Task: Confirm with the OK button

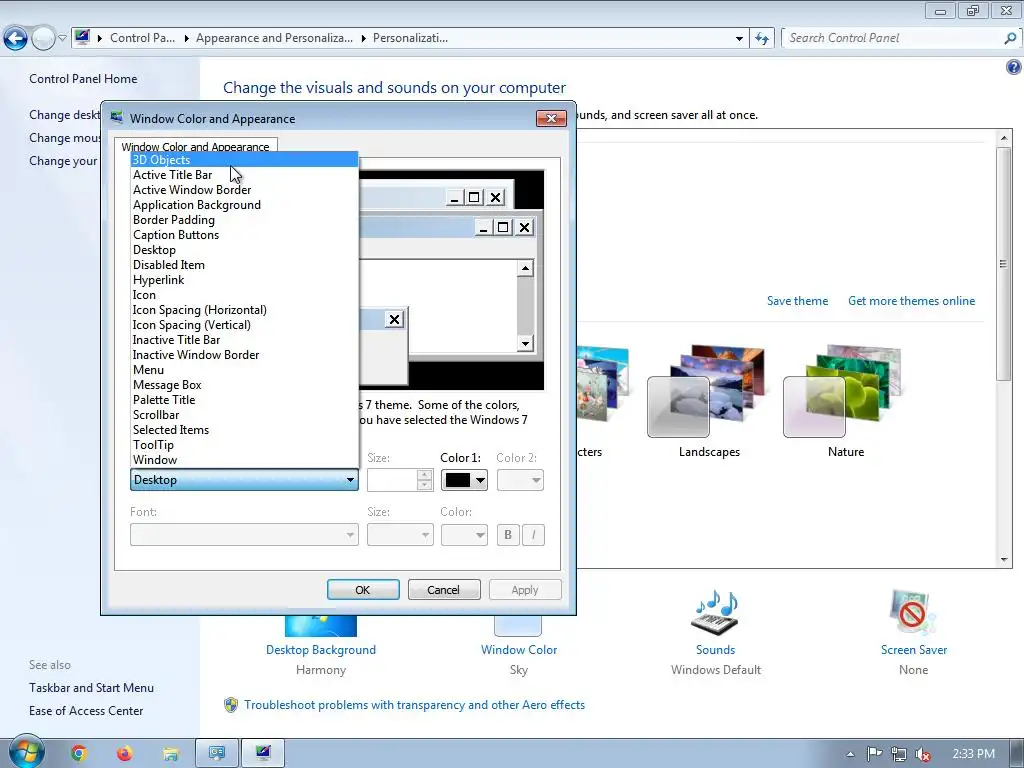Action: tap(363, 590)
